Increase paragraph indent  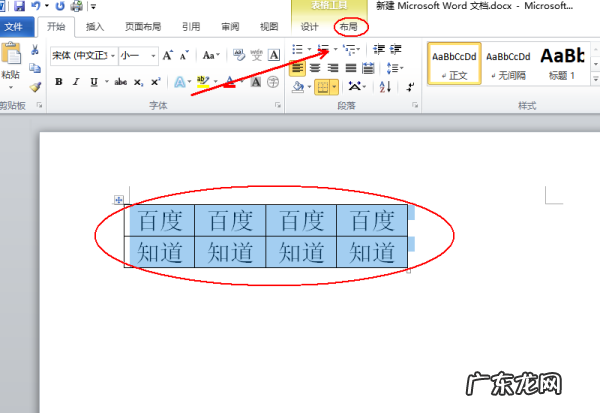[396, 49]
